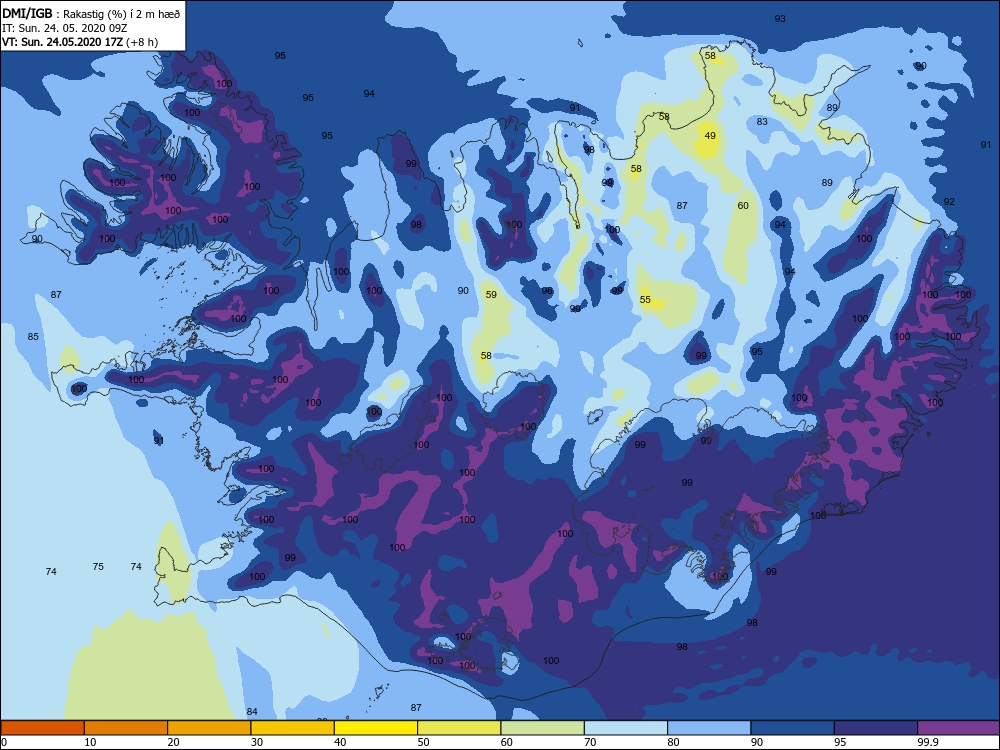Click the '59' humidity value on map
Image resolution: width=1000 pixels, height=750 pixels.
pyautogui.click(x=491, y=294)
